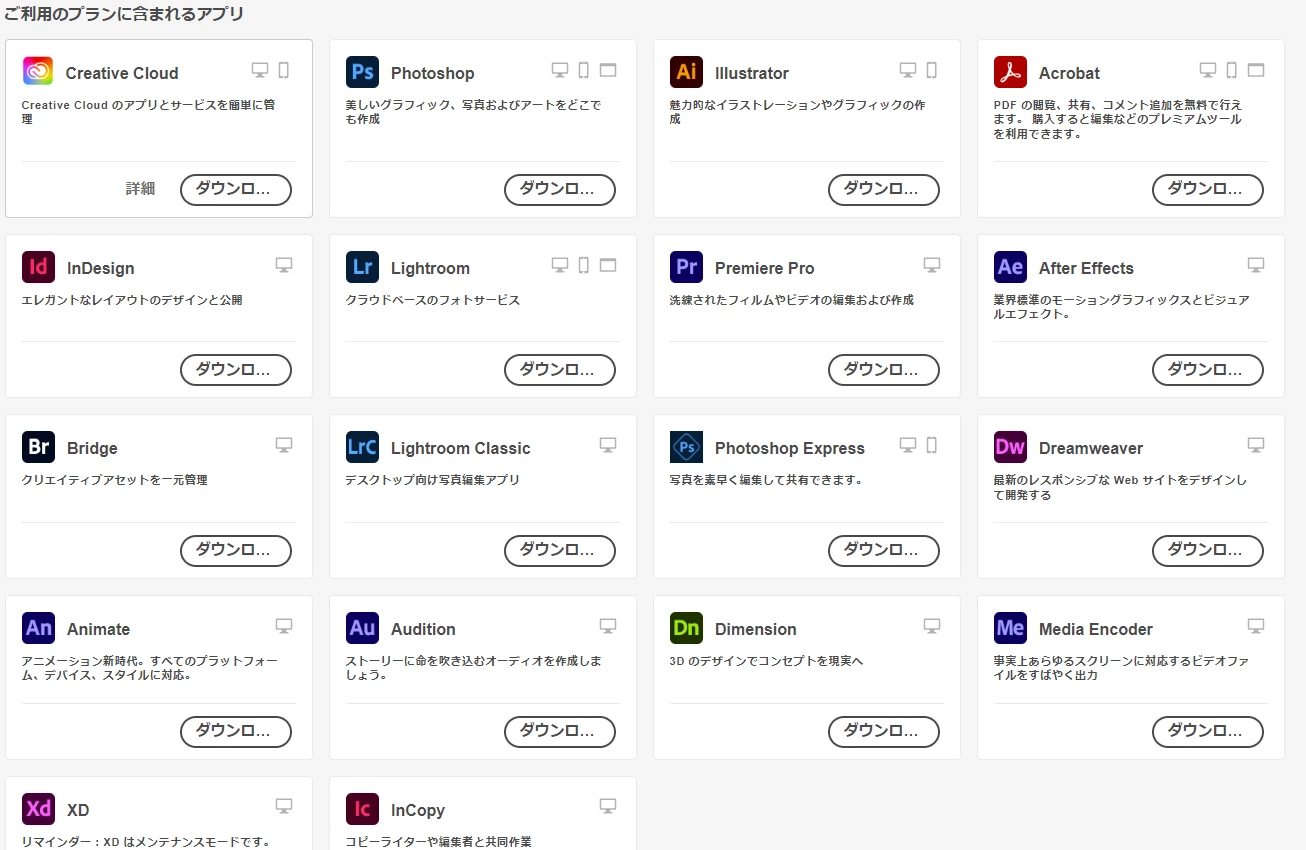The height and width of the screenshot is (850, 1306).
Task: Download Acrobat
Action: click(1208, 190)
